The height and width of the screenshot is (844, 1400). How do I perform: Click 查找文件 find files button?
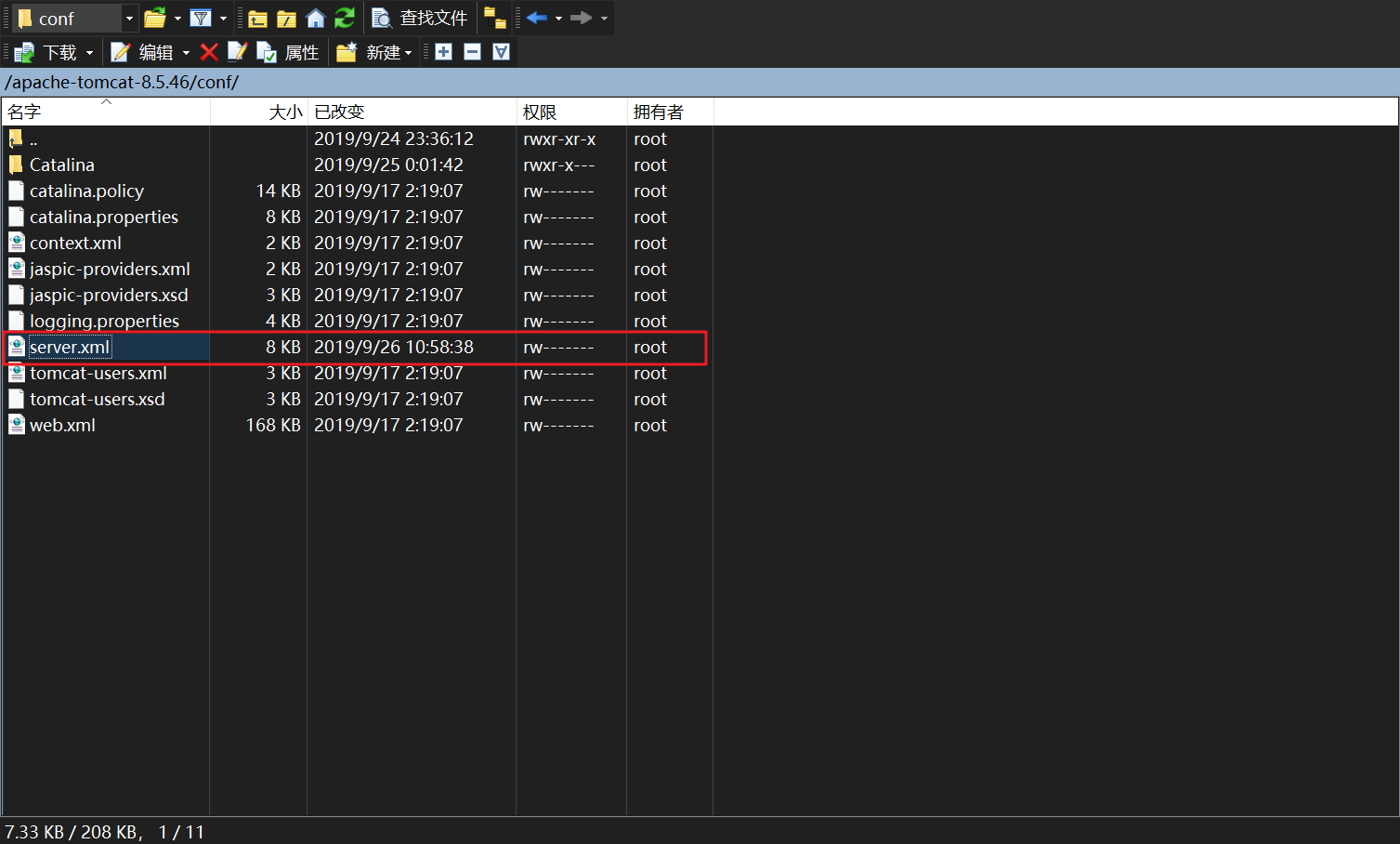tap(419, 18)
